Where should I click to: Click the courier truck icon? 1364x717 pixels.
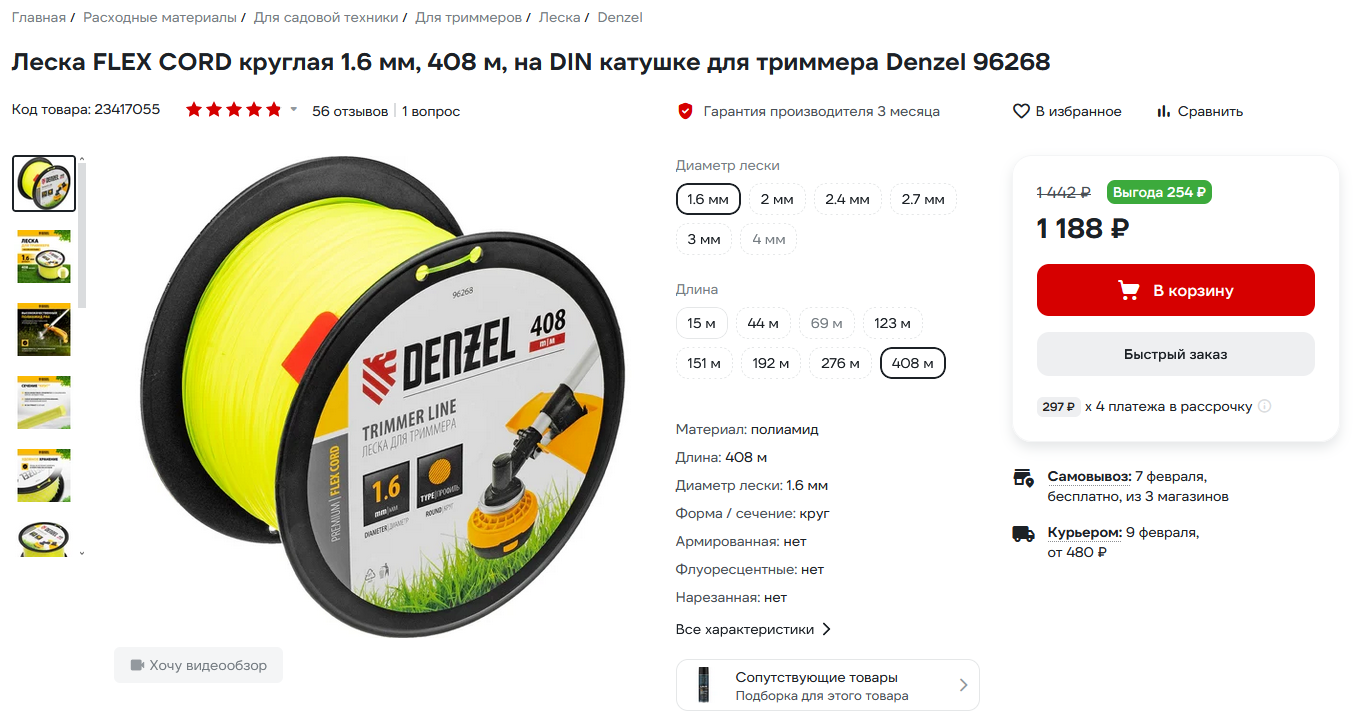[x=1023, y=533]
